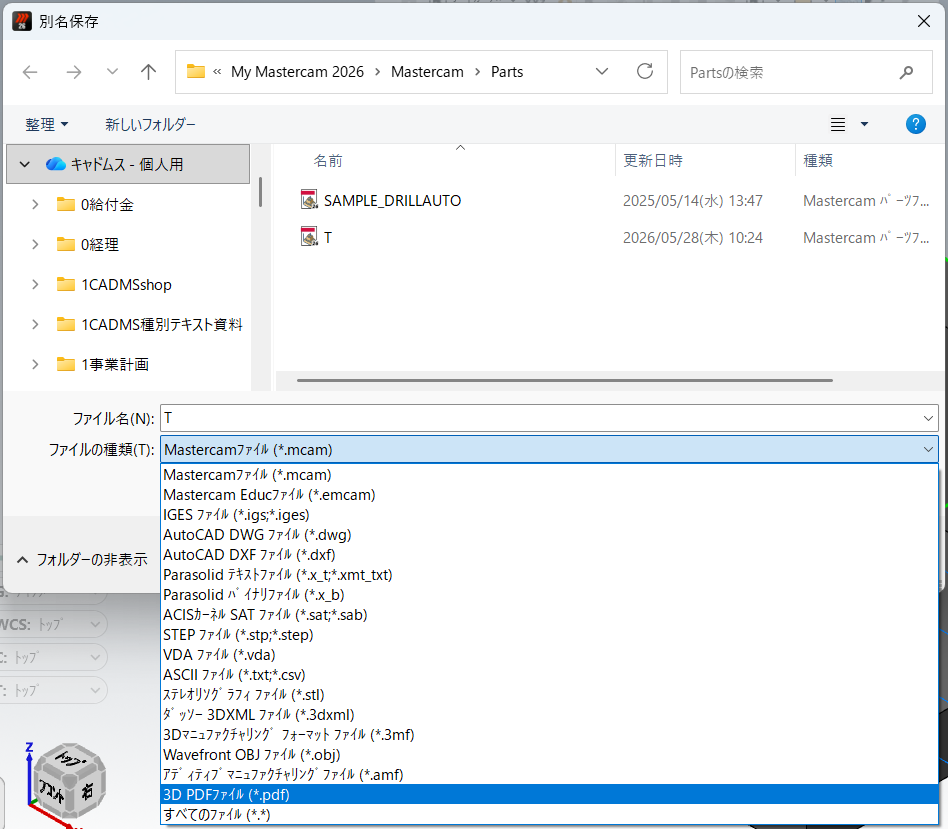Choose 3Dマニュファクチャリング フォーマット (*.3mf)

[549, 734]
